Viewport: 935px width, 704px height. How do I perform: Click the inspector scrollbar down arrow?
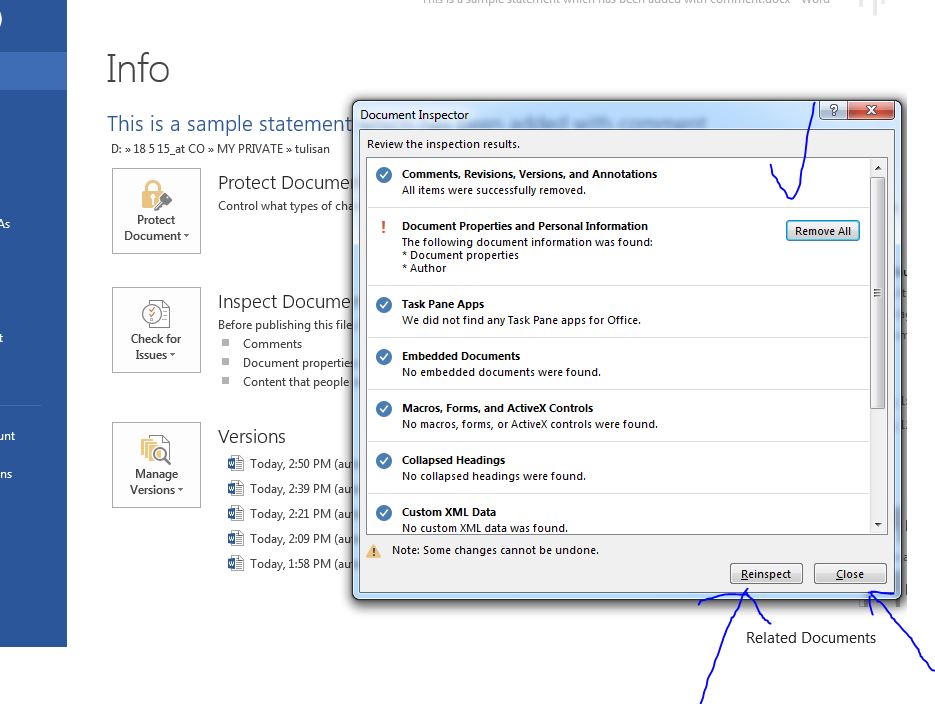click(878, 525)
